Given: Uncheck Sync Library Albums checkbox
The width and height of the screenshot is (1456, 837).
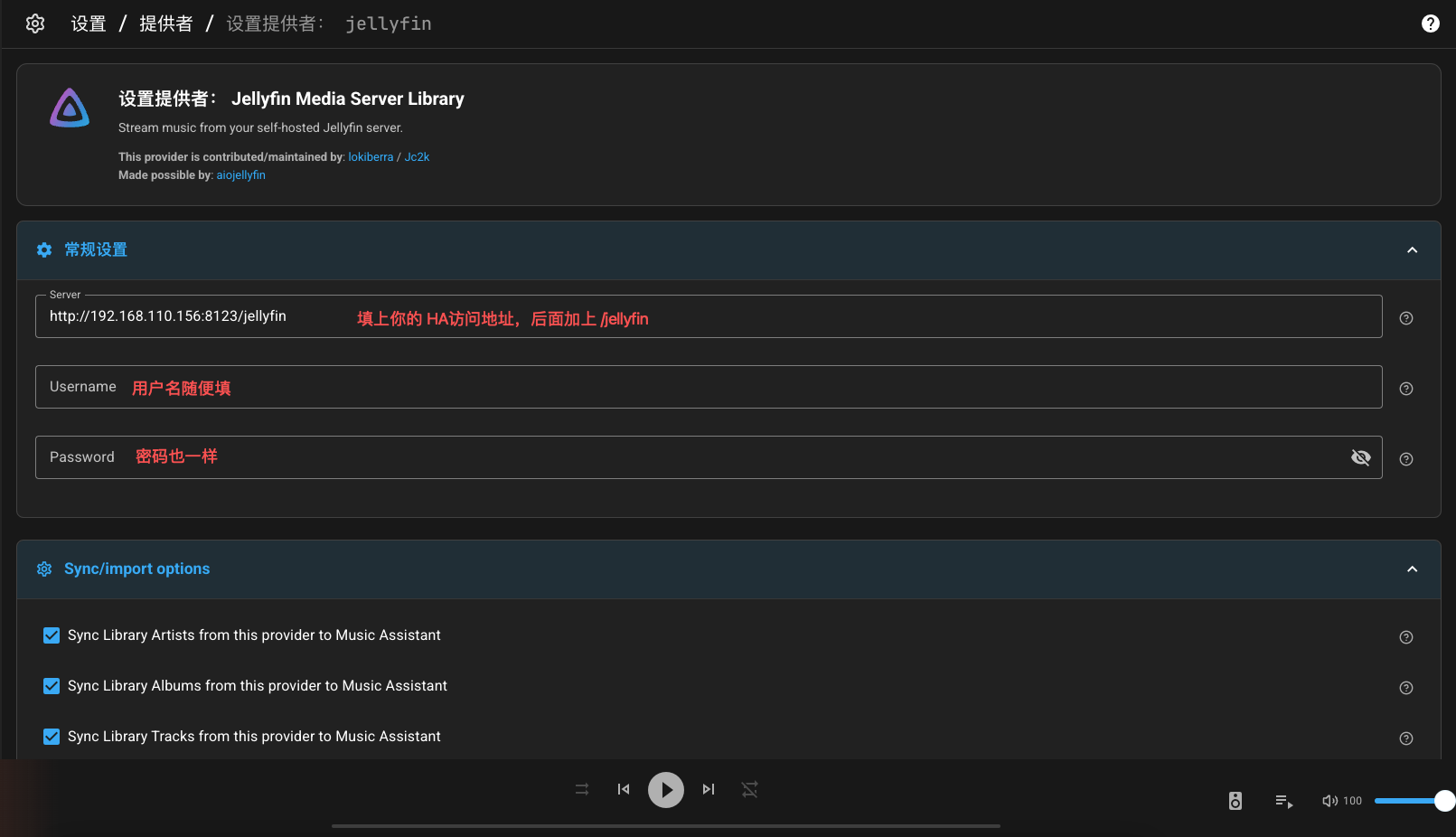Looking at the screenshot, I should [52, 686].
